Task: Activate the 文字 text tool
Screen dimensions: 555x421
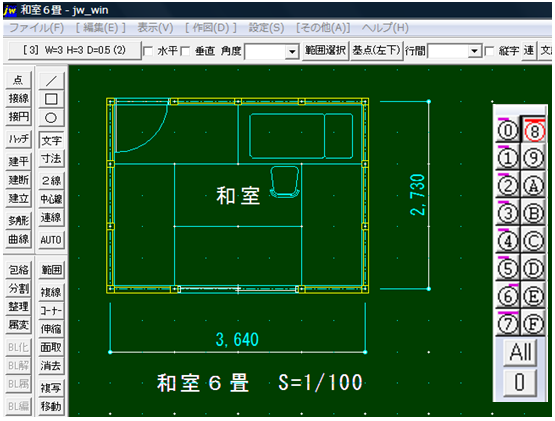Action: click(x=51, y=141)
